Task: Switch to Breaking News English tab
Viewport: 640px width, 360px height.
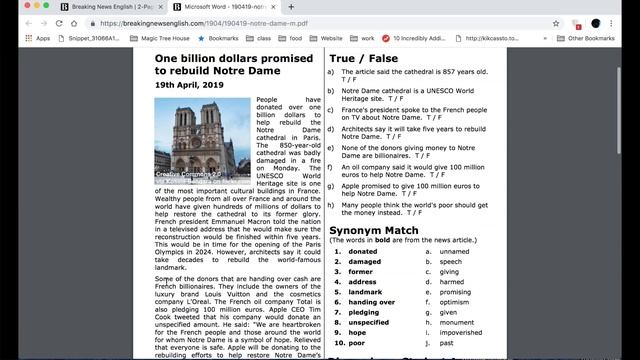Action: [112, 7]
